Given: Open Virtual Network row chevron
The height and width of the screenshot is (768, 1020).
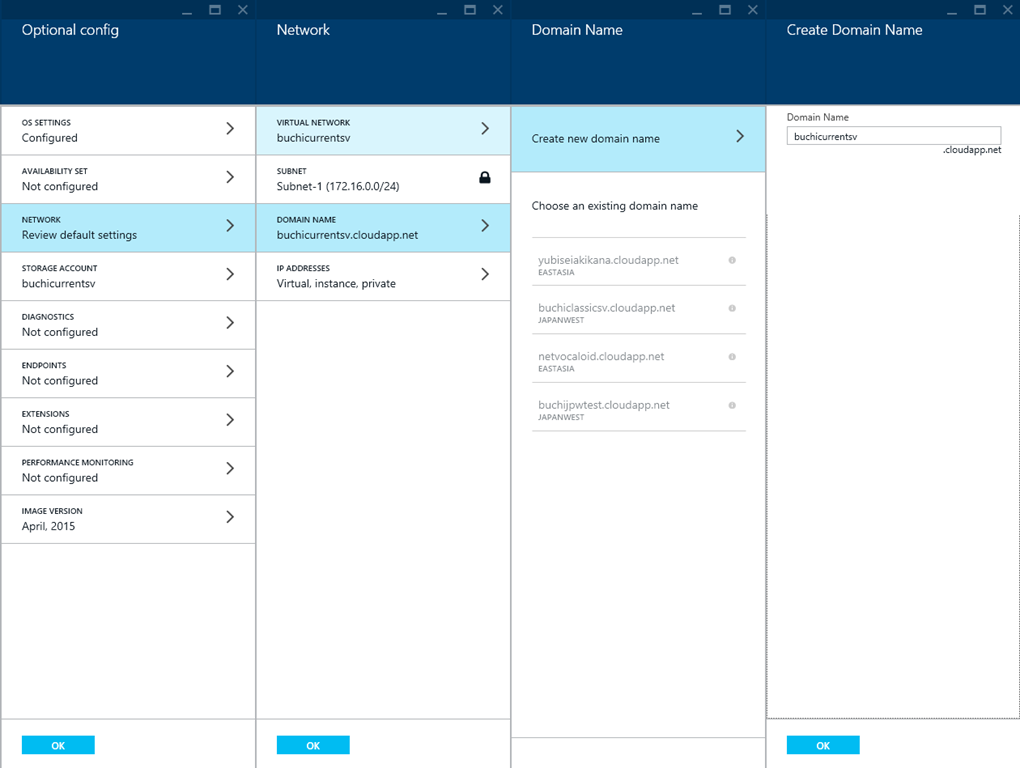Looking at the screenshot, I should (485, 129).
